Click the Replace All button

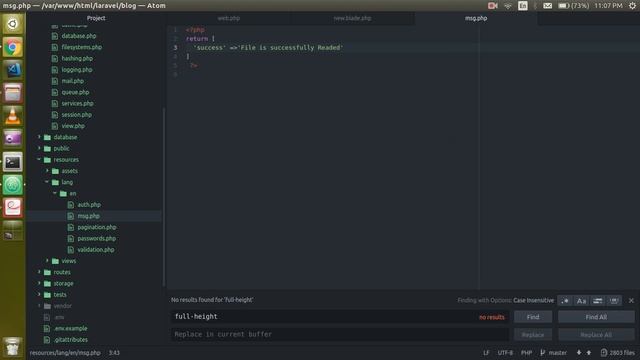point(596,335)
